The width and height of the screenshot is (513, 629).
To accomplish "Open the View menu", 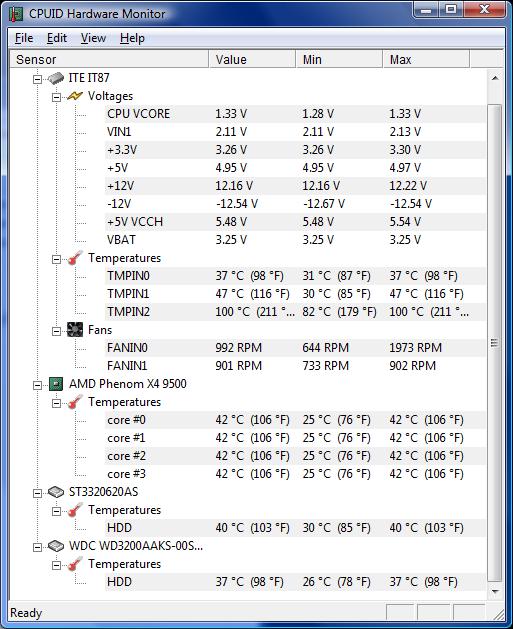I will tap(93, 38).
